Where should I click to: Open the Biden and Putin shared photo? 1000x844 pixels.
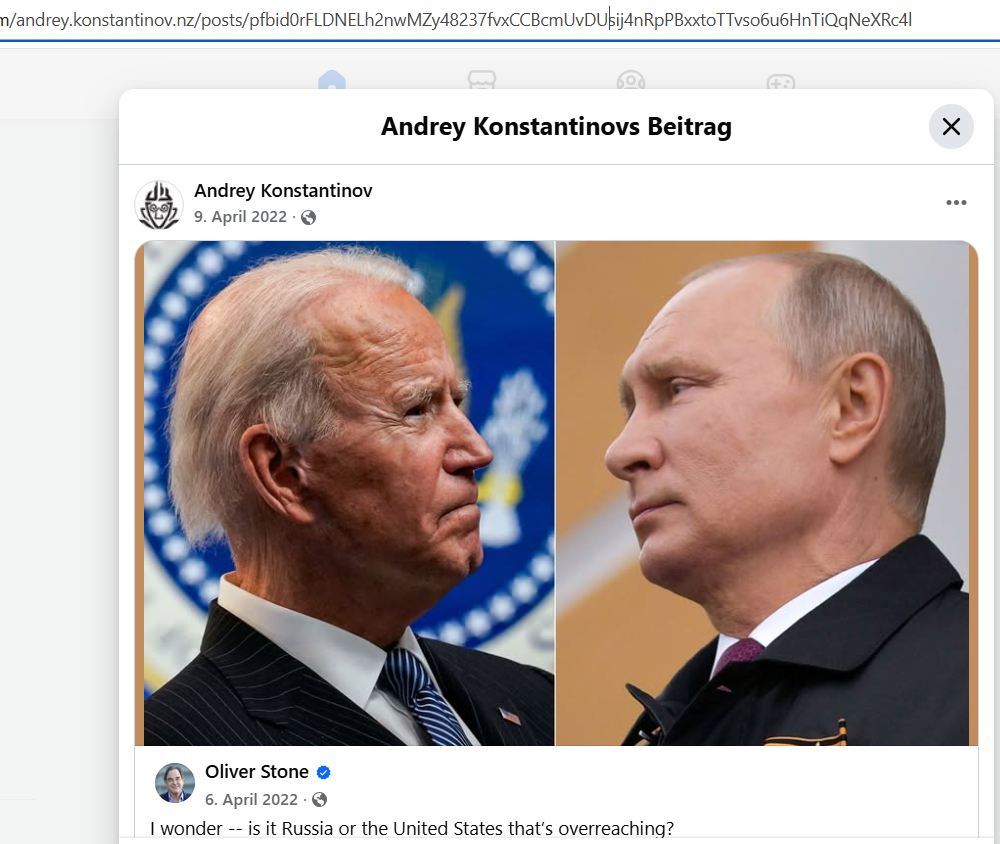556,492
